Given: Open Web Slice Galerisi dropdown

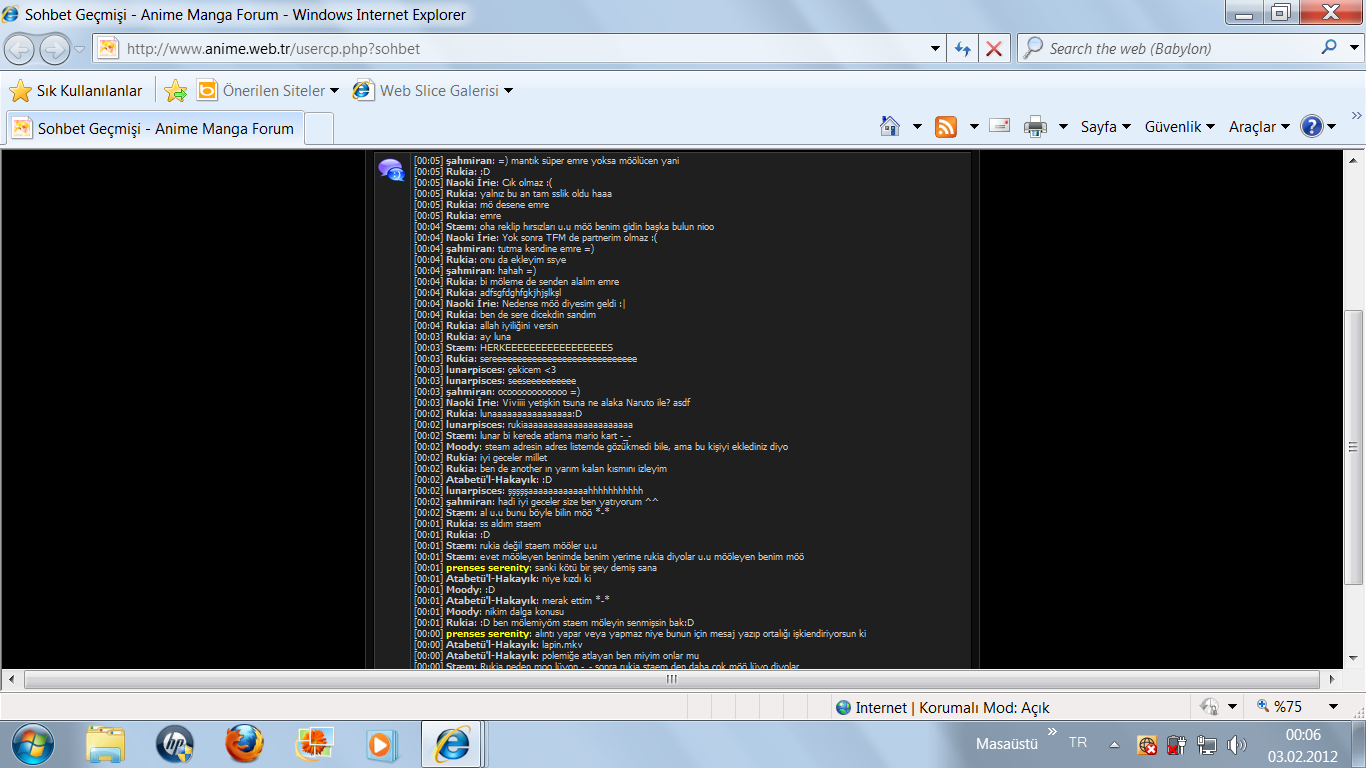Looking at the screenshot, I should pyautogui.click(x=432, y=91).
